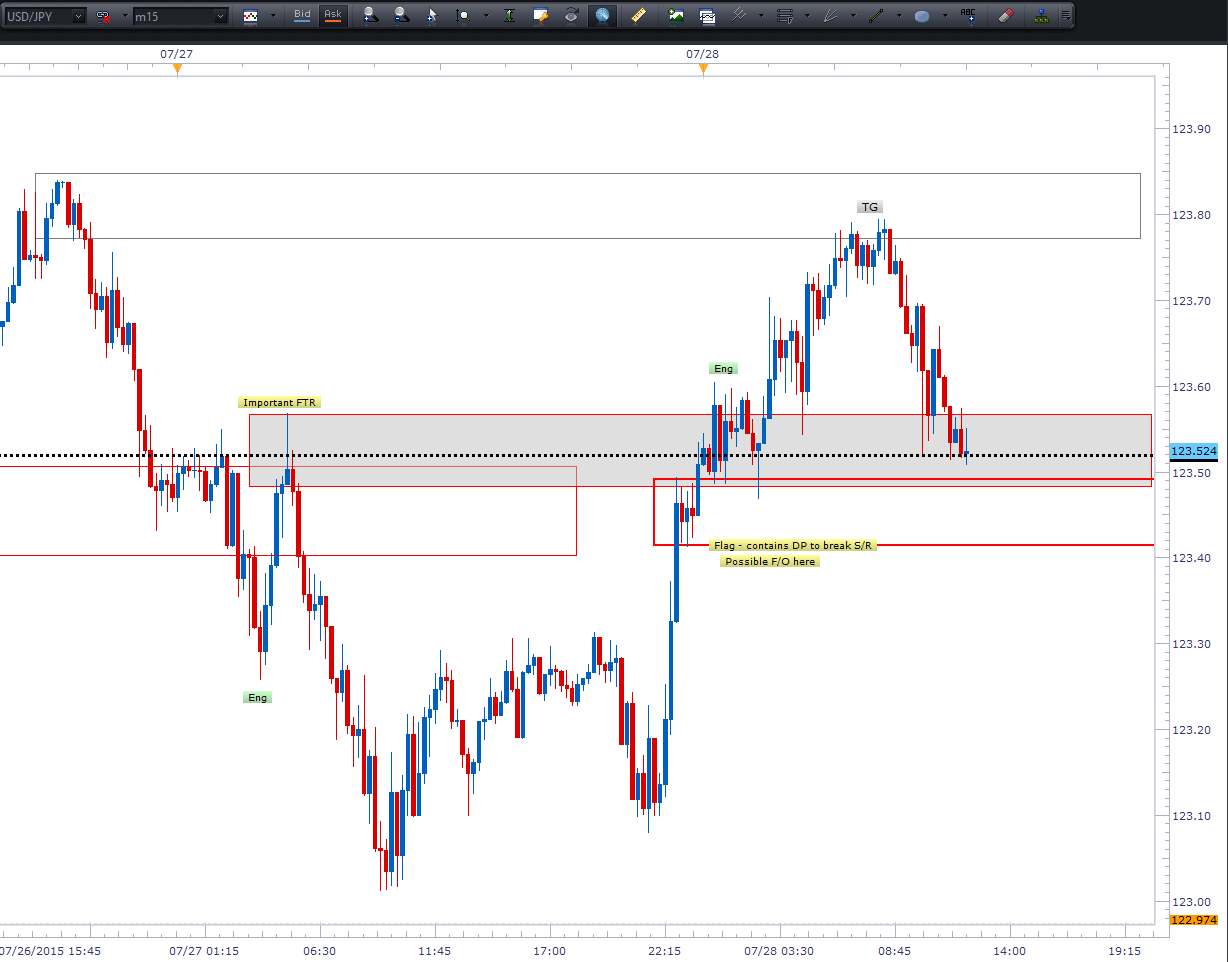Click the zoom in magnifier icon
This screenshot has width=1228, height=962.
[x=371, y=16]
